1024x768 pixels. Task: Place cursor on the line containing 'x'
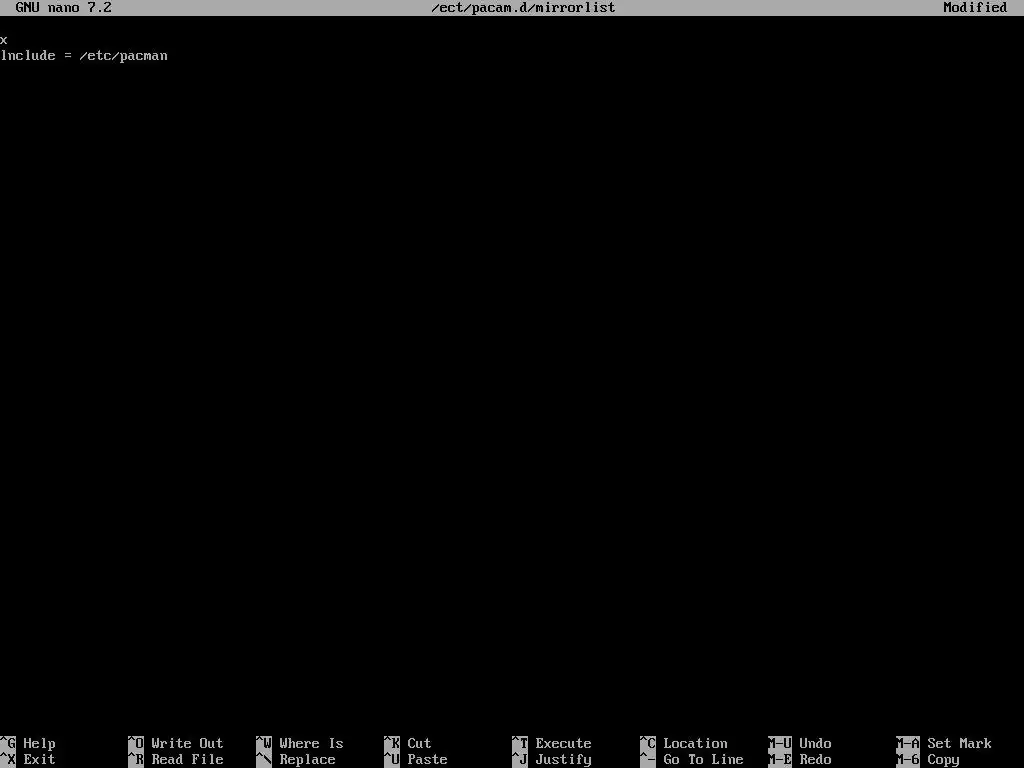(4, 40)
